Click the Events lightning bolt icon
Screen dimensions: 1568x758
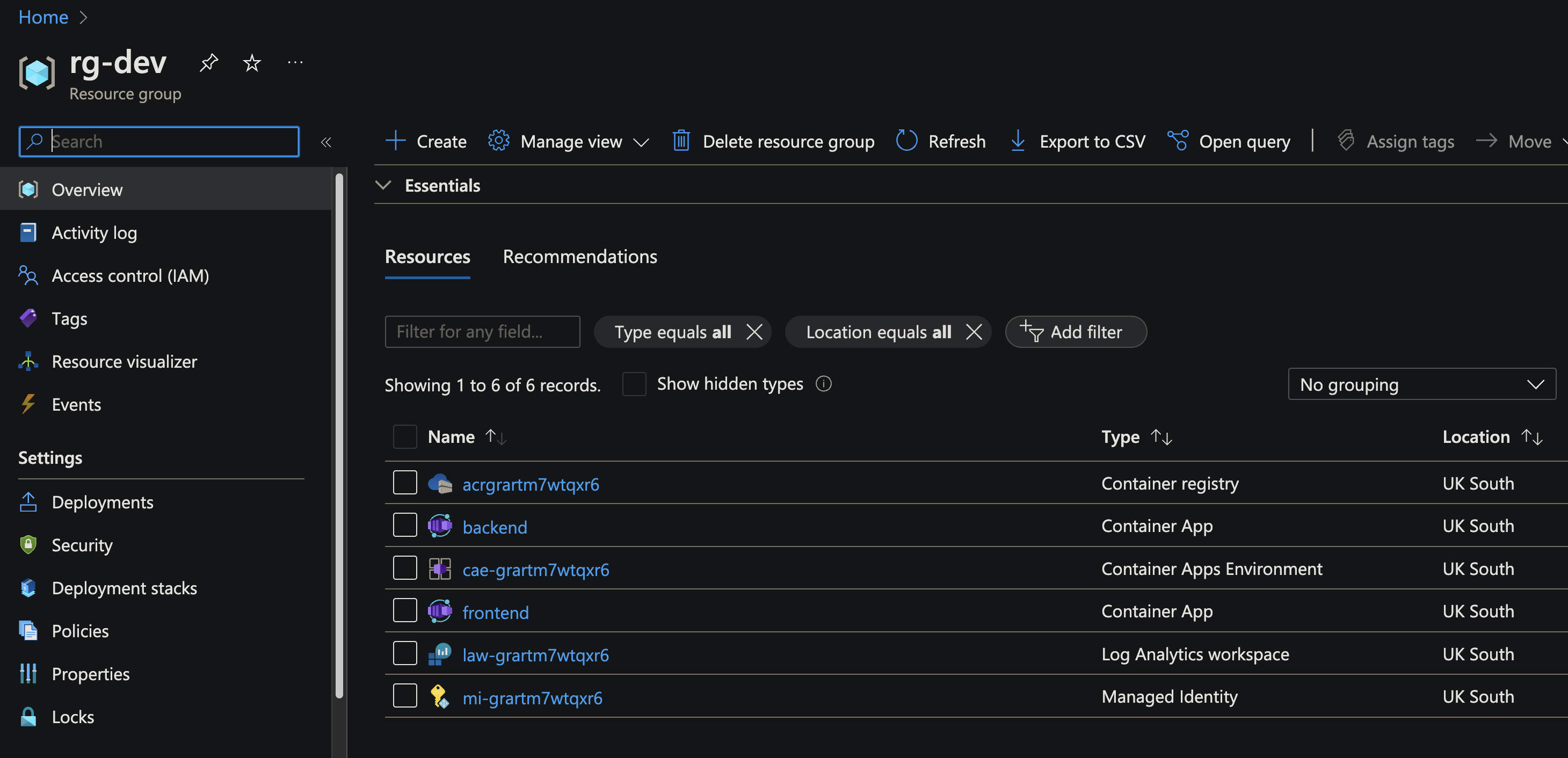28,404
